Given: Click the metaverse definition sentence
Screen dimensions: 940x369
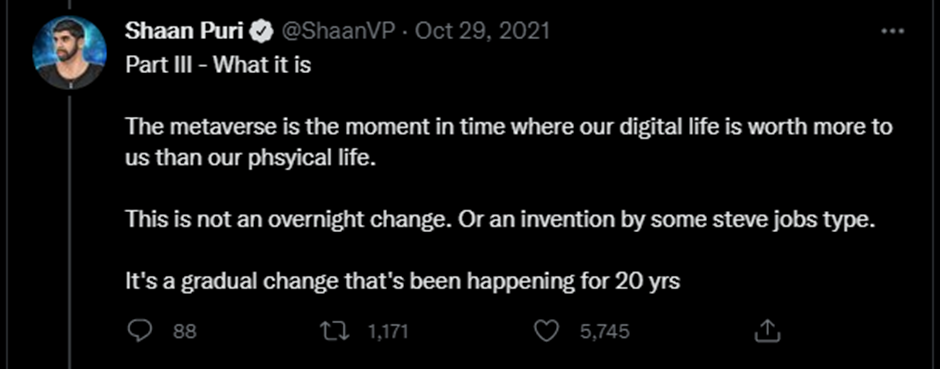Looking at the screenshot, I should pos(509,144).
